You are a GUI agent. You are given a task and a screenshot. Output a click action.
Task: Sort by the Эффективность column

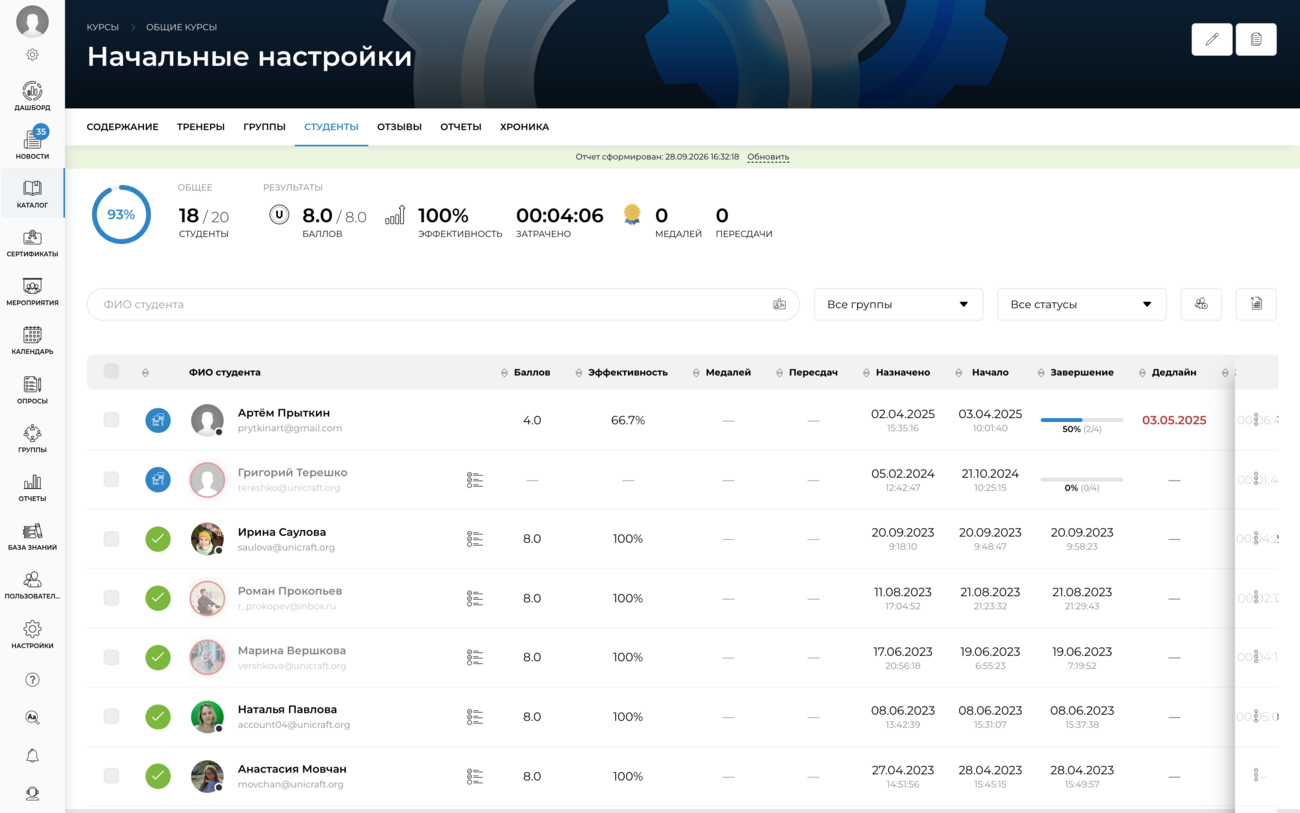point(621,372)
